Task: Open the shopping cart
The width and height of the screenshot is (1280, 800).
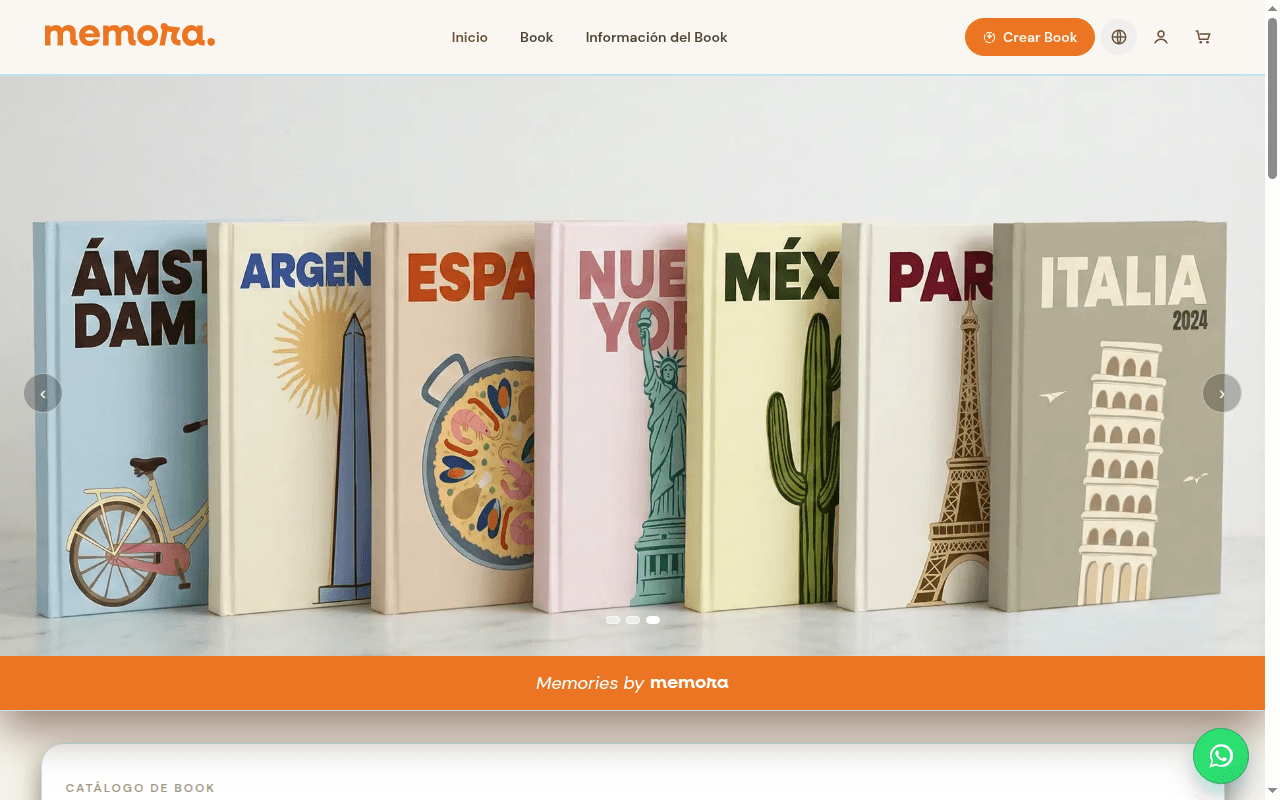Action: (1203, 37)
